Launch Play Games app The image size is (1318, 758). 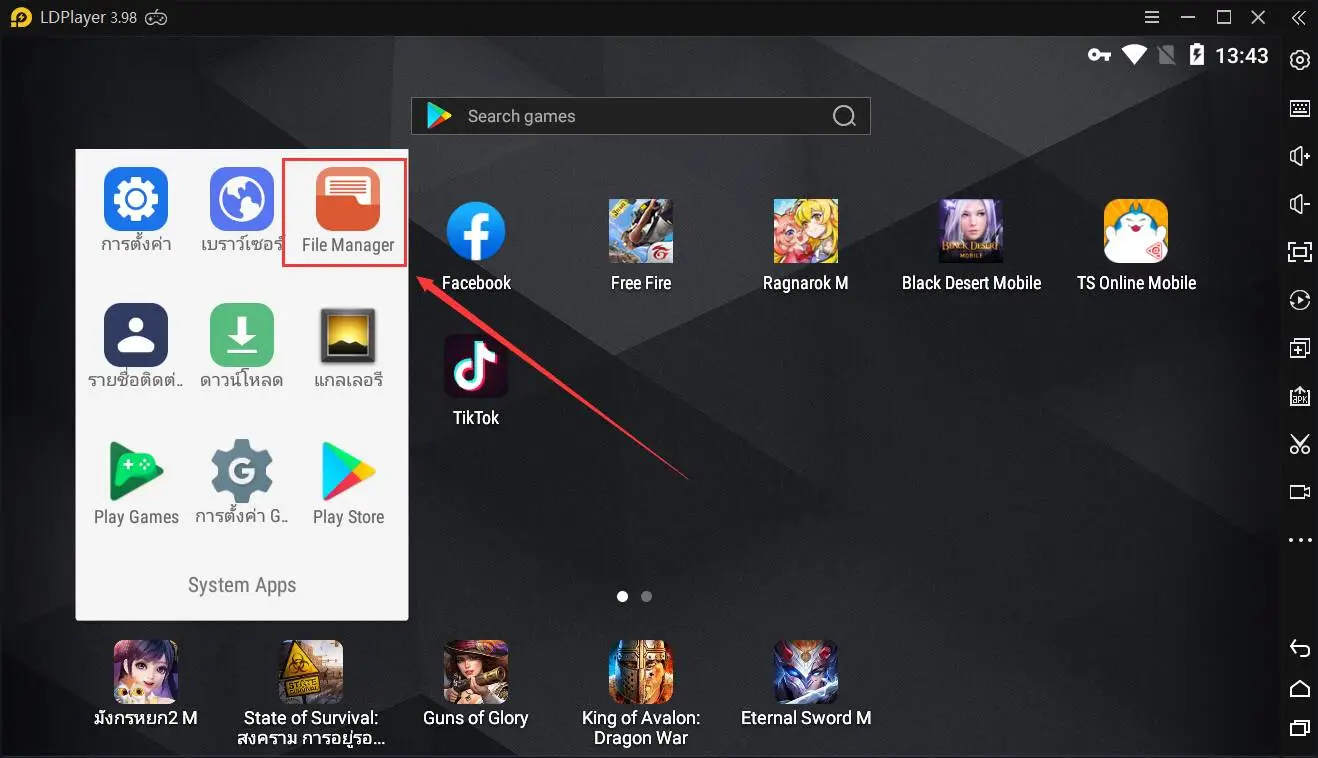pos(136,484)
